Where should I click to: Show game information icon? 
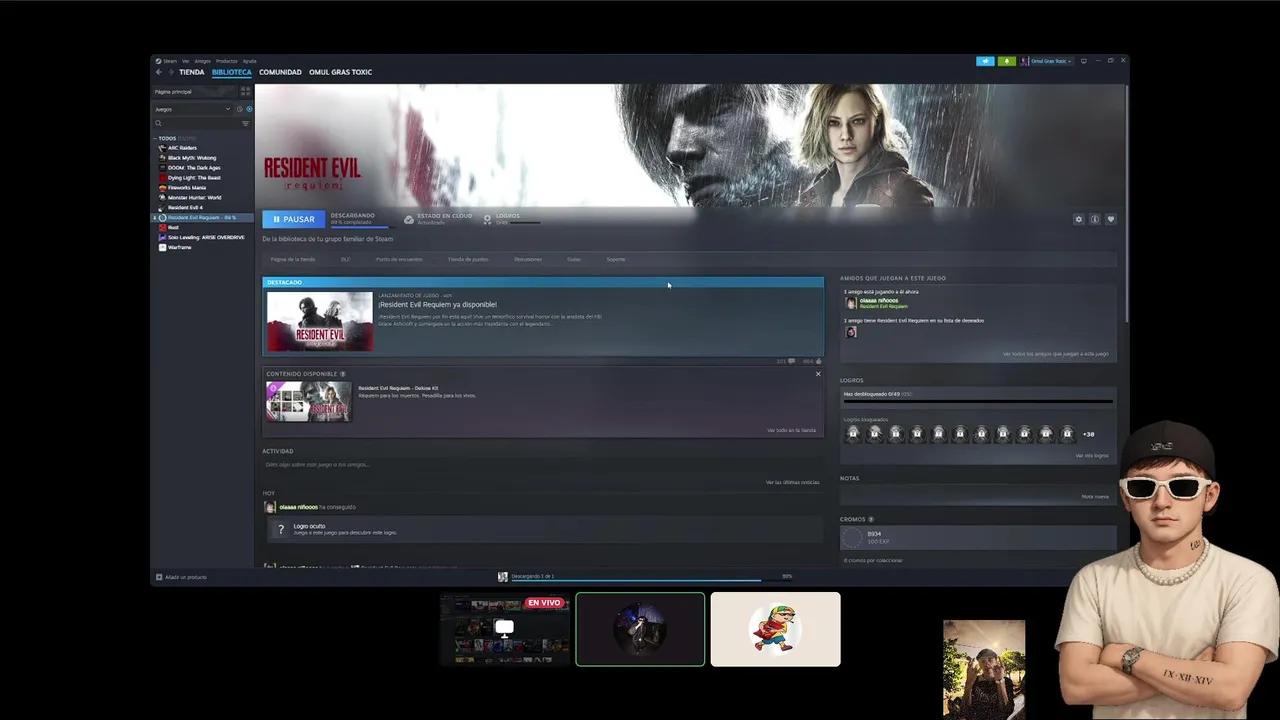[x=1094, y=219]
